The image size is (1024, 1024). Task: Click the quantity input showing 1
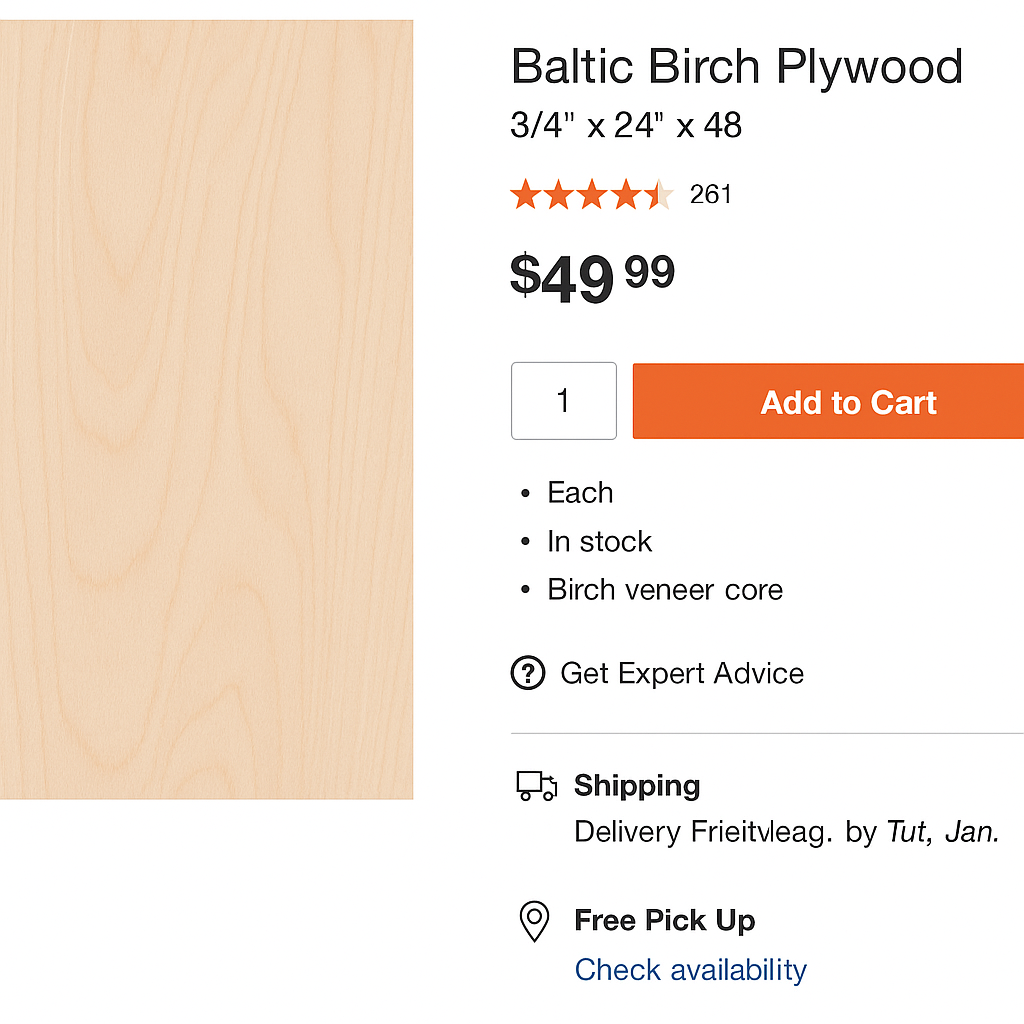[x=563, y=400]
